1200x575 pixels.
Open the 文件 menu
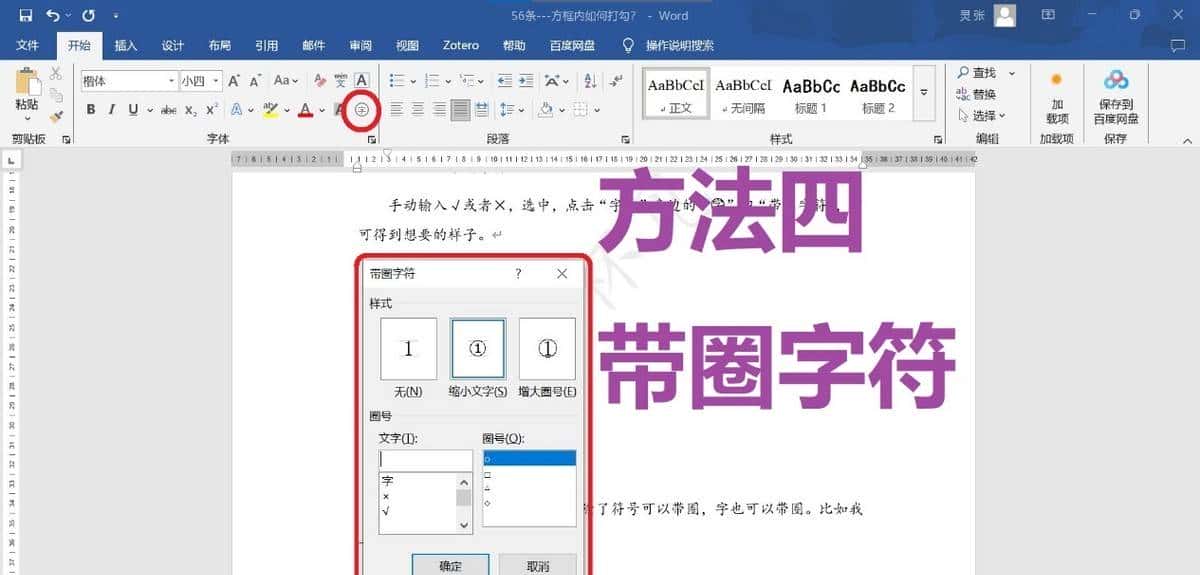coord(28,45)
